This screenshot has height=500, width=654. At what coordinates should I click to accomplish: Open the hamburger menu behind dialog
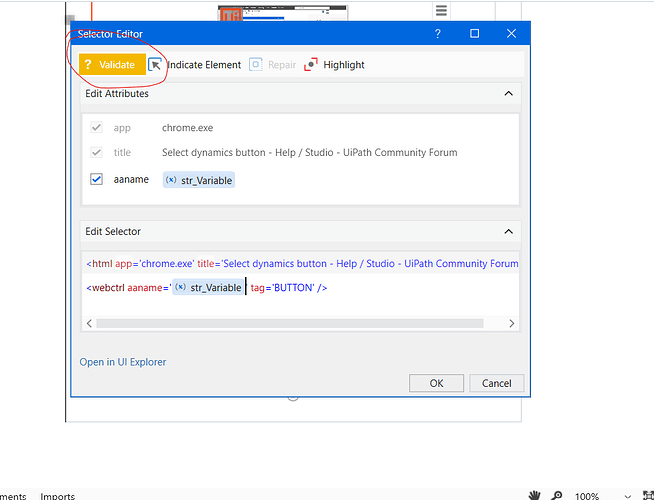[441, 10]
